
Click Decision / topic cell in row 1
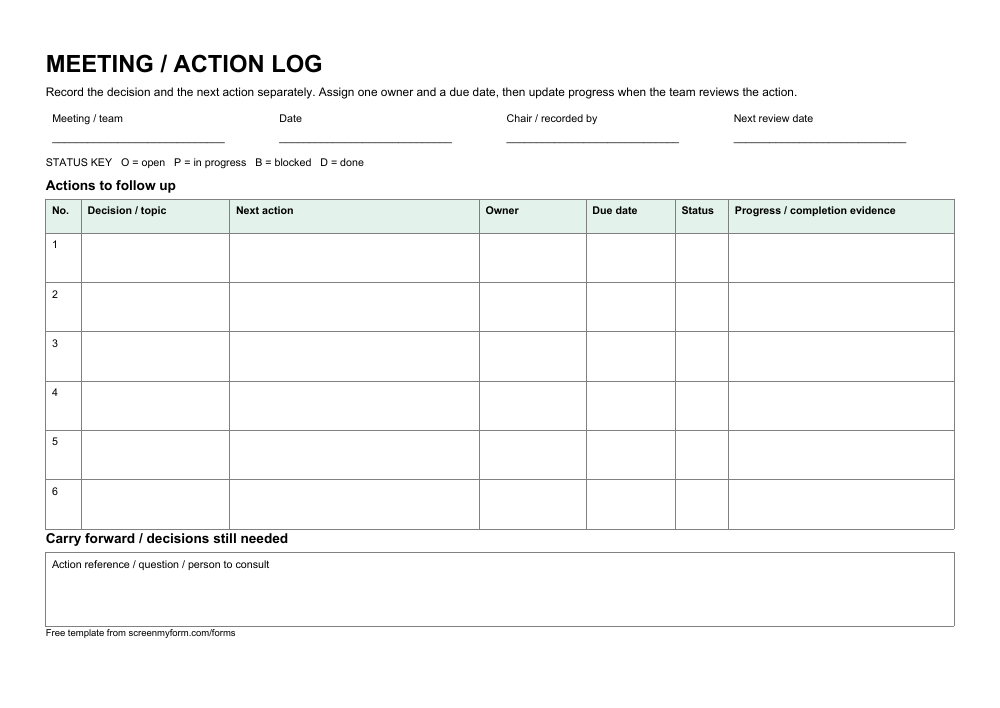click(x=156, y=258)
